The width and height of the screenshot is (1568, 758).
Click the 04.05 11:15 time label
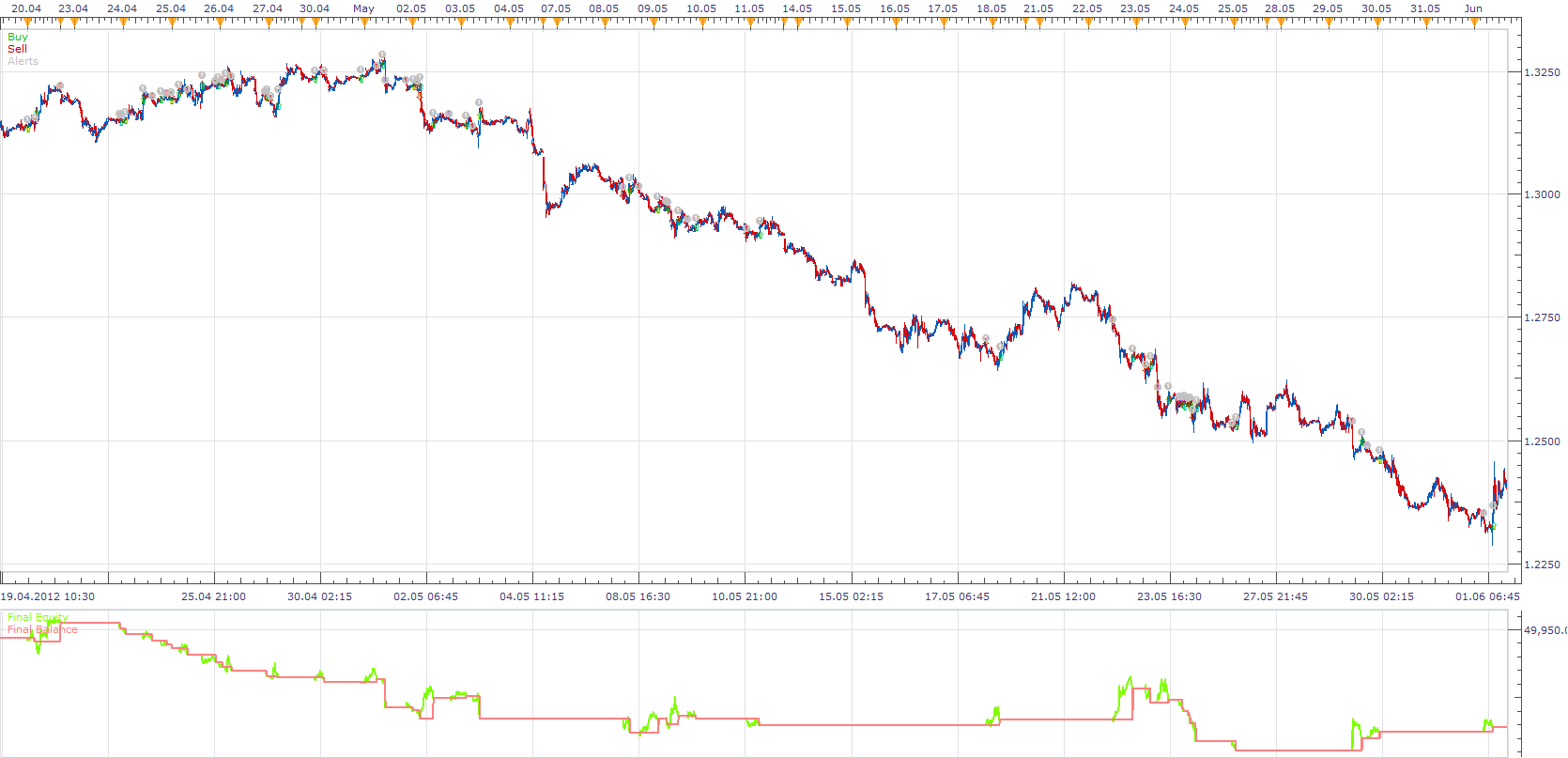pos(531,596)
